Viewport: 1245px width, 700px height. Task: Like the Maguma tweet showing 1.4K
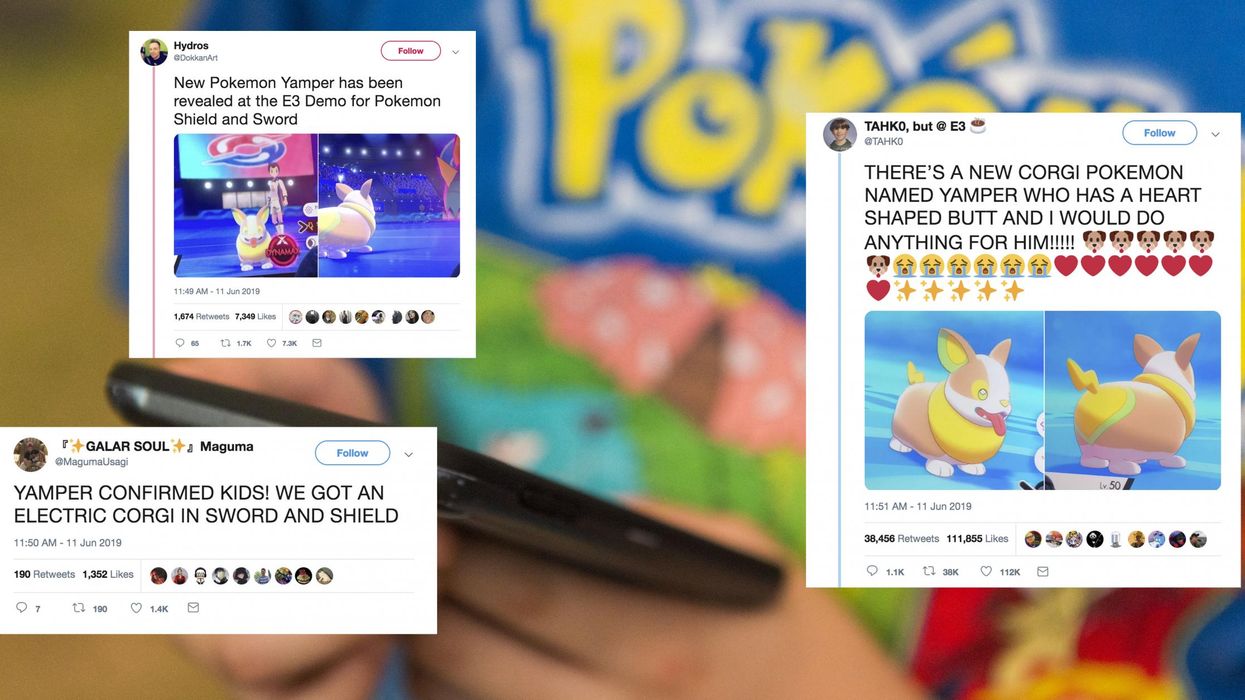[x=136, y=607]
